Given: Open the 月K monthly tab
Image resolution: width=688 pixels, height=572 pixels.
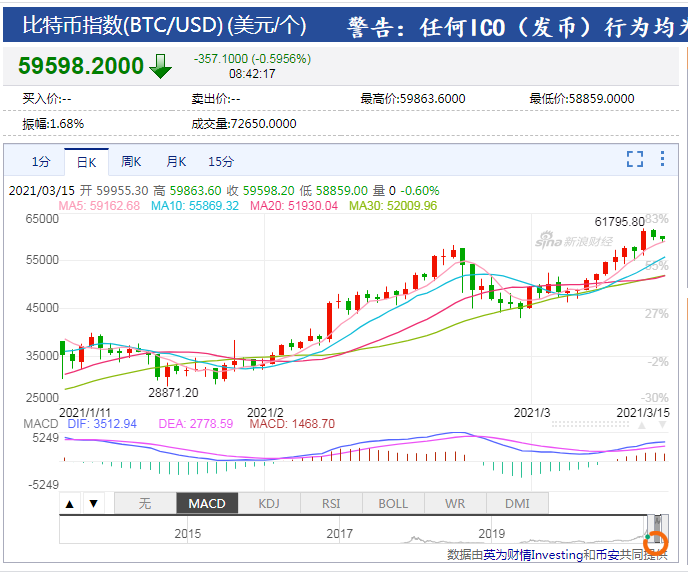Looking at the screenshot, I should tap(176, 162).
